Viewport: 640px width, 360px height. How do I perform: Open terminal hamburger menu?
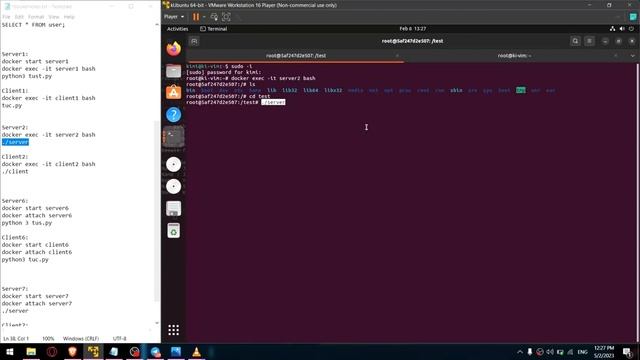point(589,41)
